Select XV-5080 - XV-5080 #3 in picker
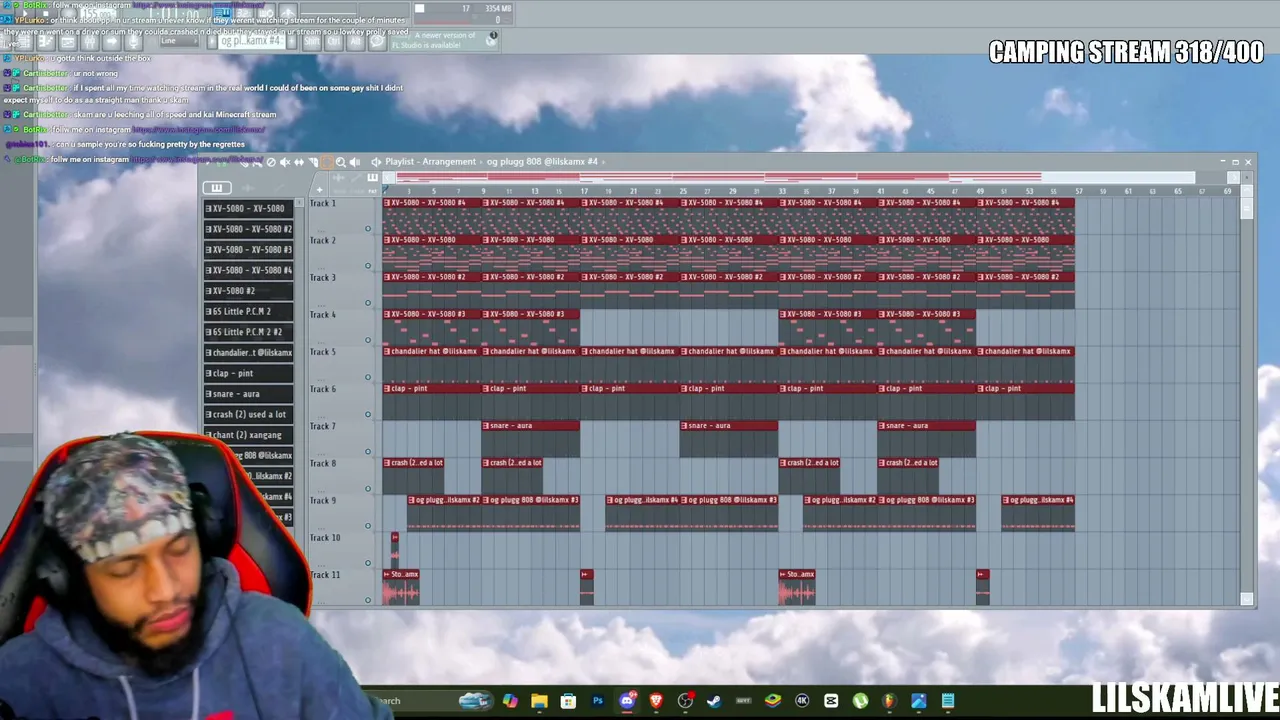The width and height of the screenshot is (1280, 720). coord(249,250)
